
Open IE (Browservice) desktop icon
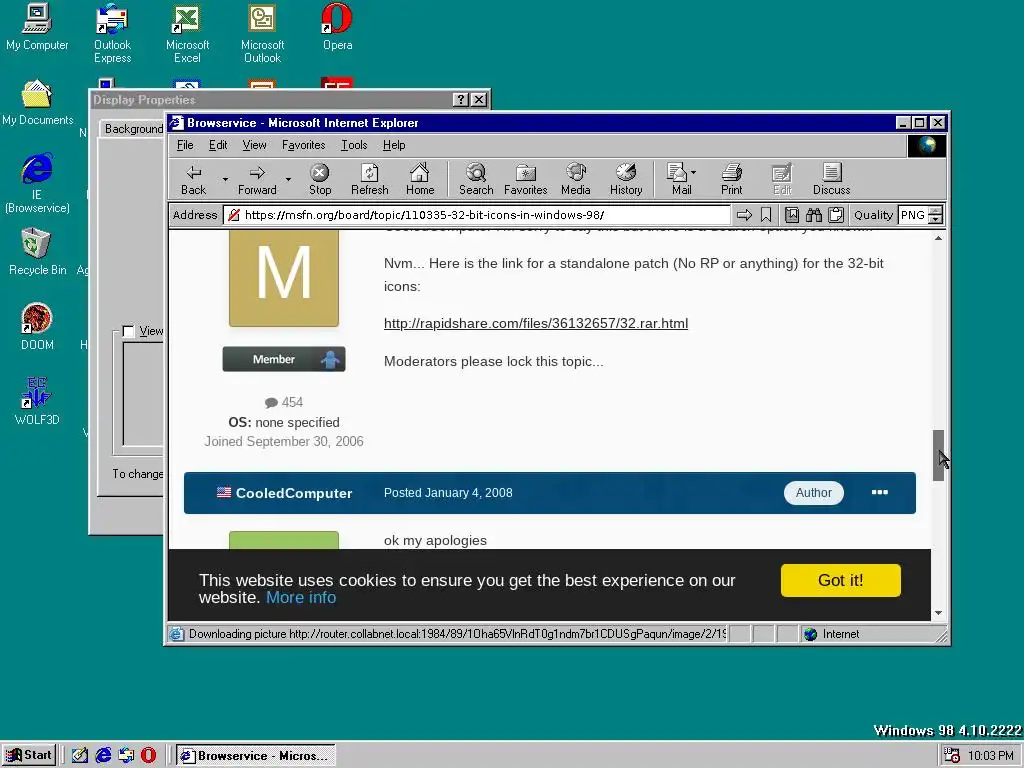pos(37,184)
